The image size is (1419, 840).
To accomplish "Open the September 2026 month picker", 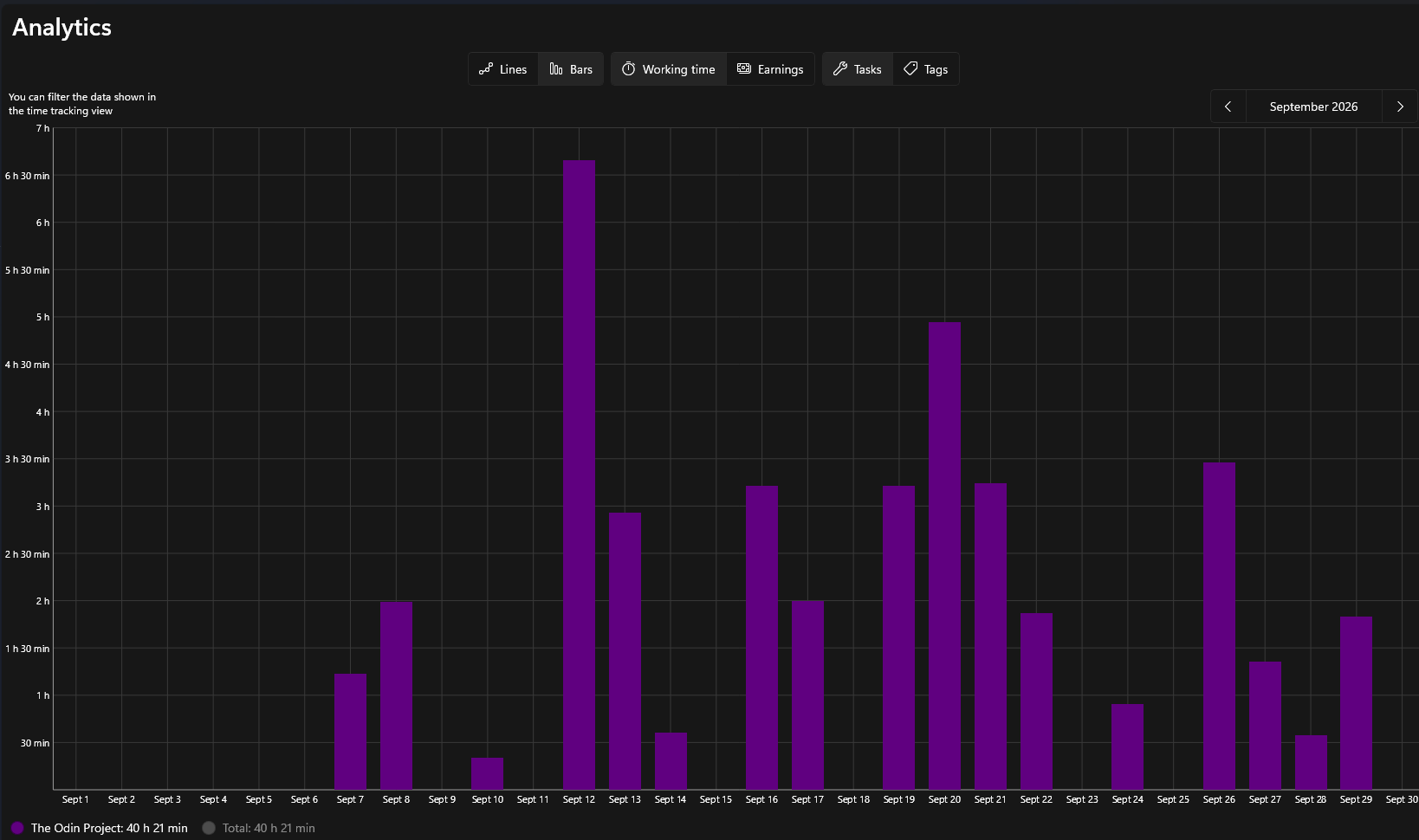I will 1313,107.
